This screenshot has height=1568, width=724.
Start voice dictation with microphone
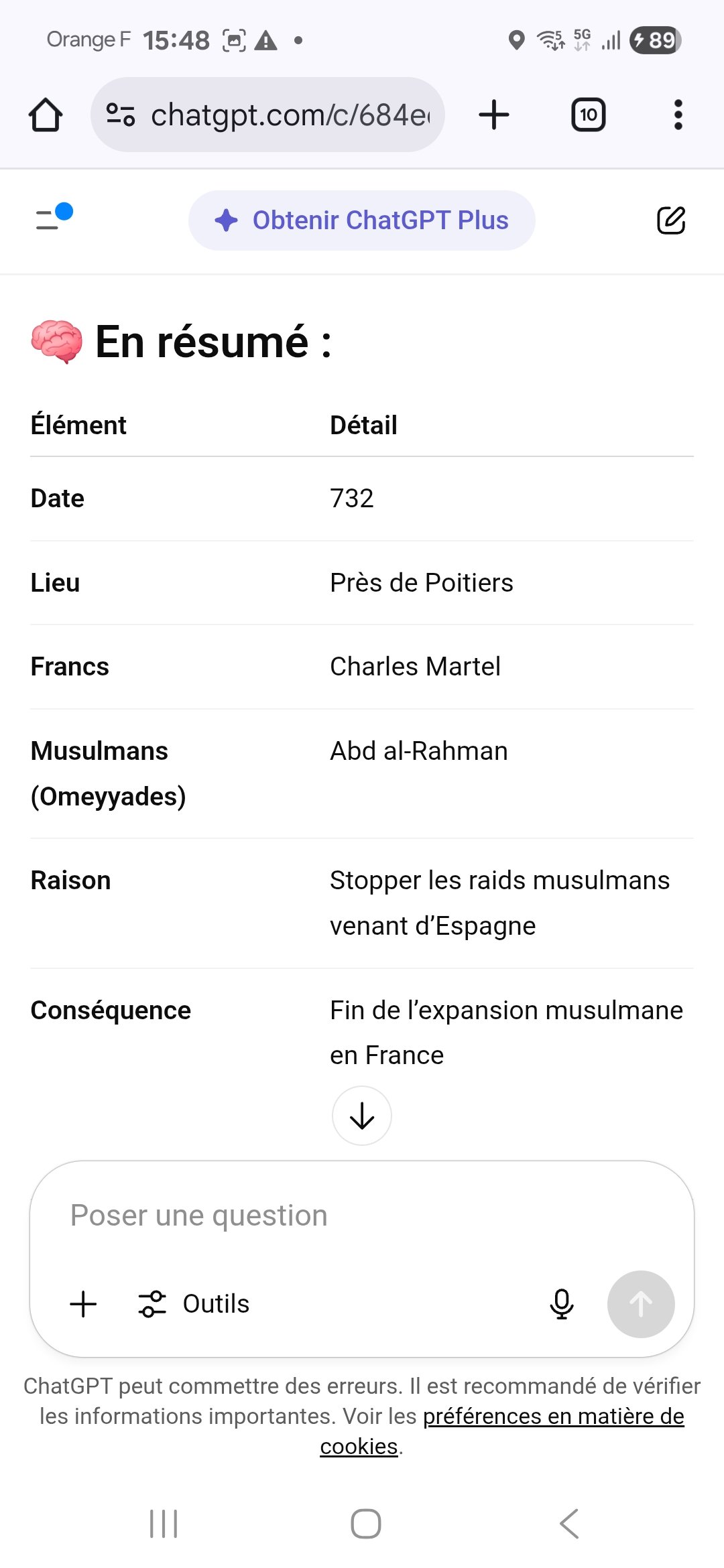[x=562, y=1304]
